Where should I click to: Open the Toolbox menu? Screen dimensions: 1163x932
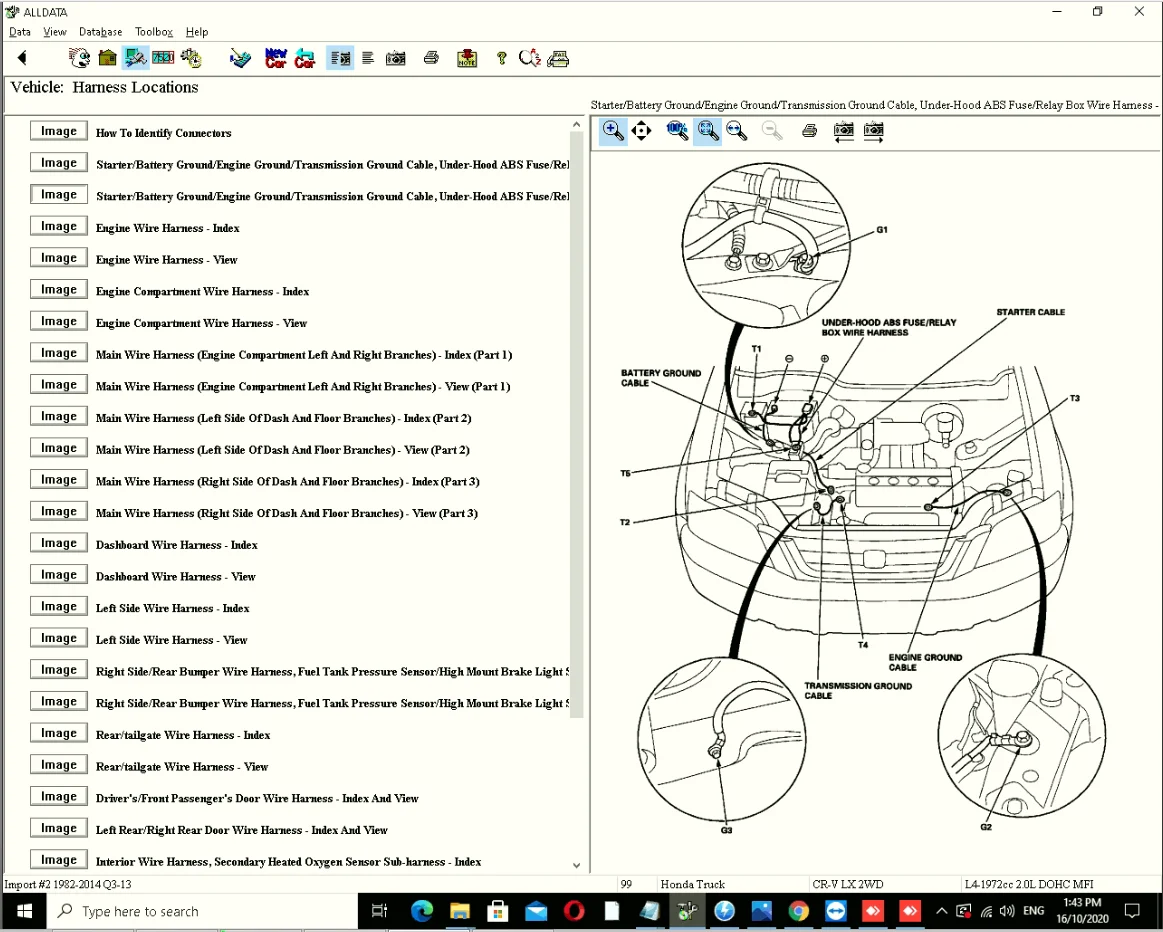[x=154, y=32]
